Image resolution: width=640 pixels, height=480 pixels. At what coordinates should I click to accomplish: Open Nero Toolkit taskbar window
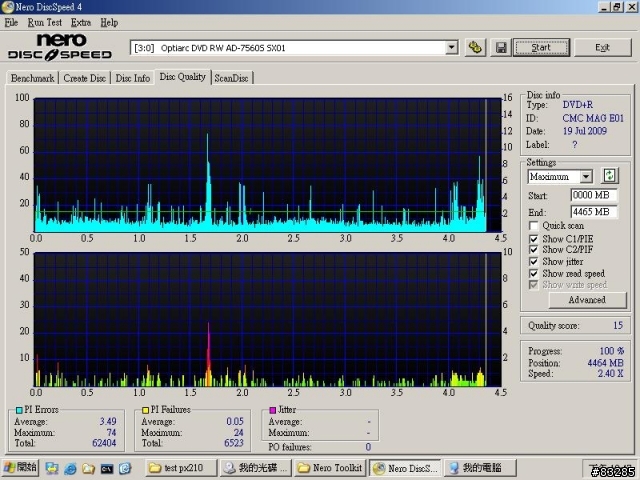click(x=331, y=468)
